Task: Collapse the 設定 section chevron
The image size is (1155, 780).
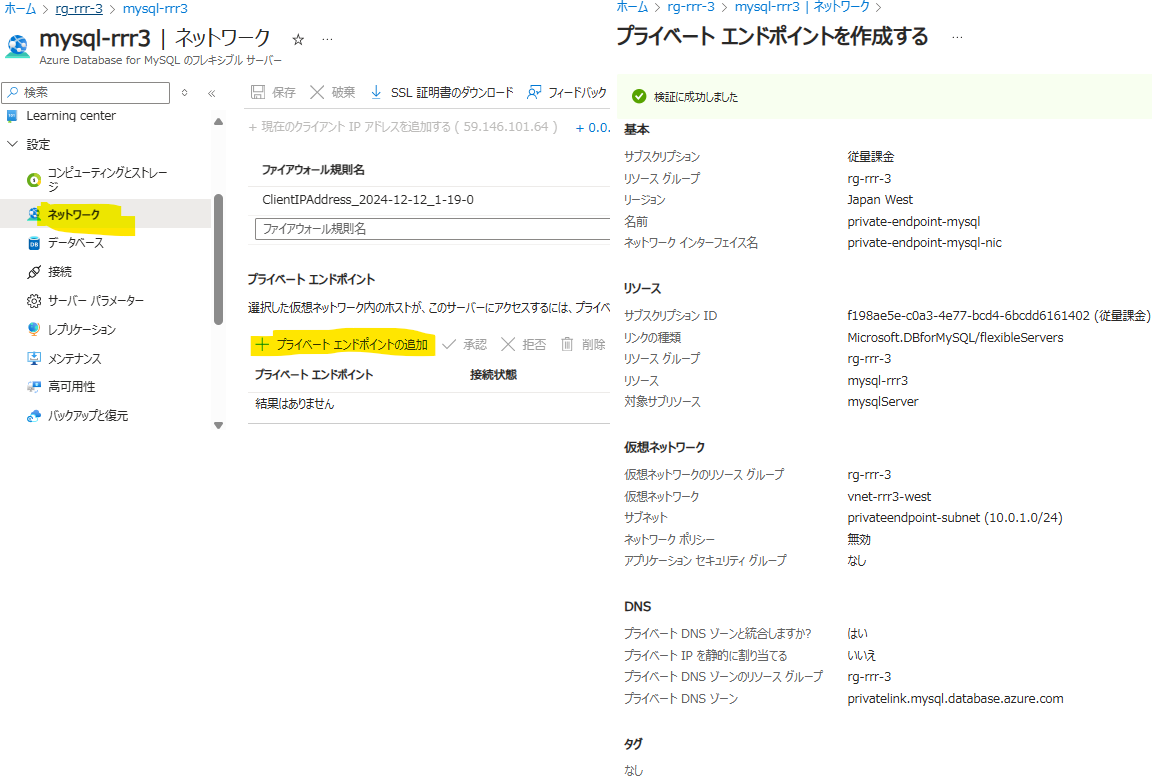Action: coord(12,144)
